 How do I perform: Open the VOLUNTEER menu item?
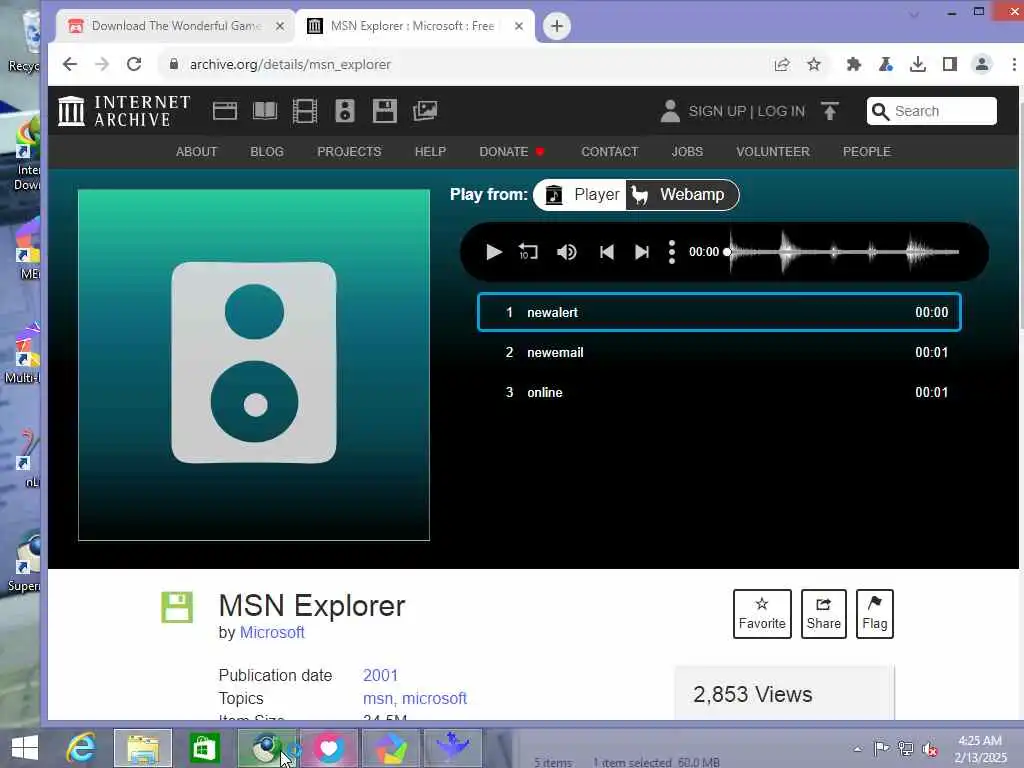pos(773,152)
